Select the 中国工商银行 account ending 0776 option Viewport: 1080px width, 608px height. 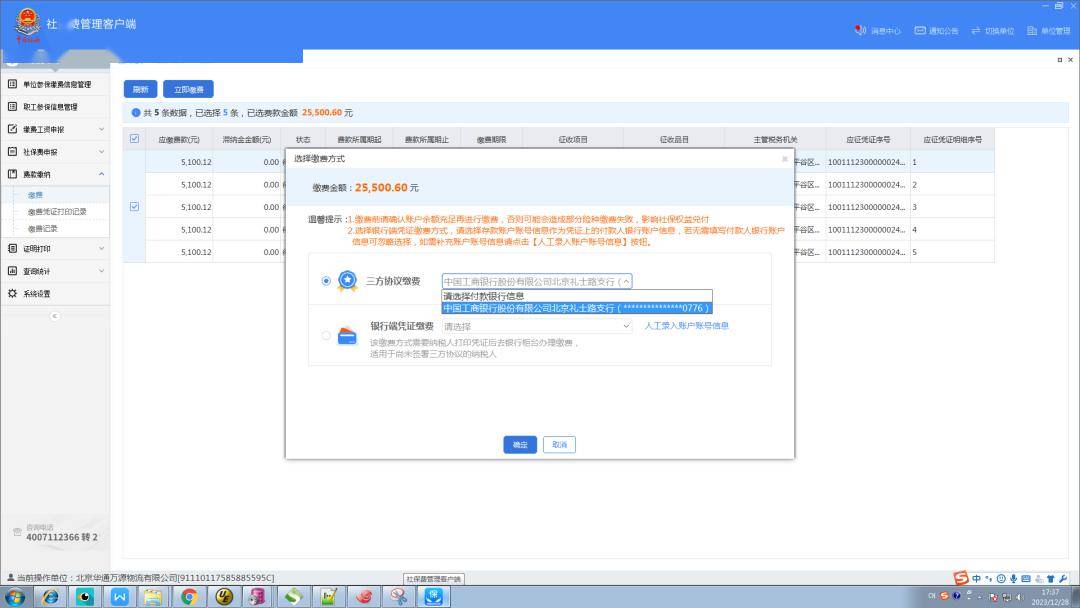pyautogui.click(x=577, y=308)
